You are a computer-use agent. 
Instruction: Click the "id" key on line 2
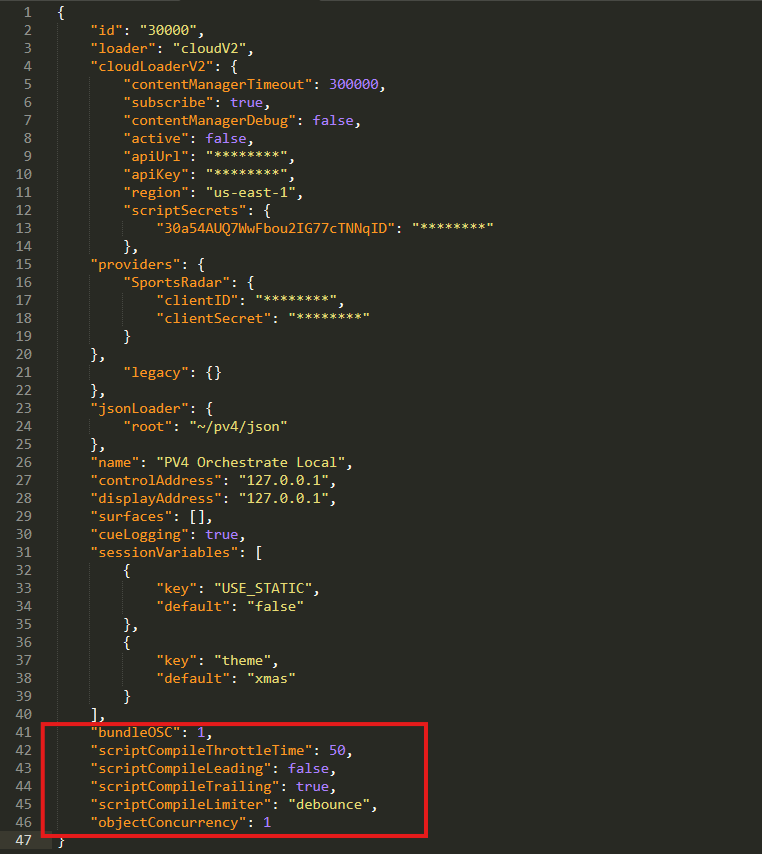pyautogui.click(x=107, y=30)
